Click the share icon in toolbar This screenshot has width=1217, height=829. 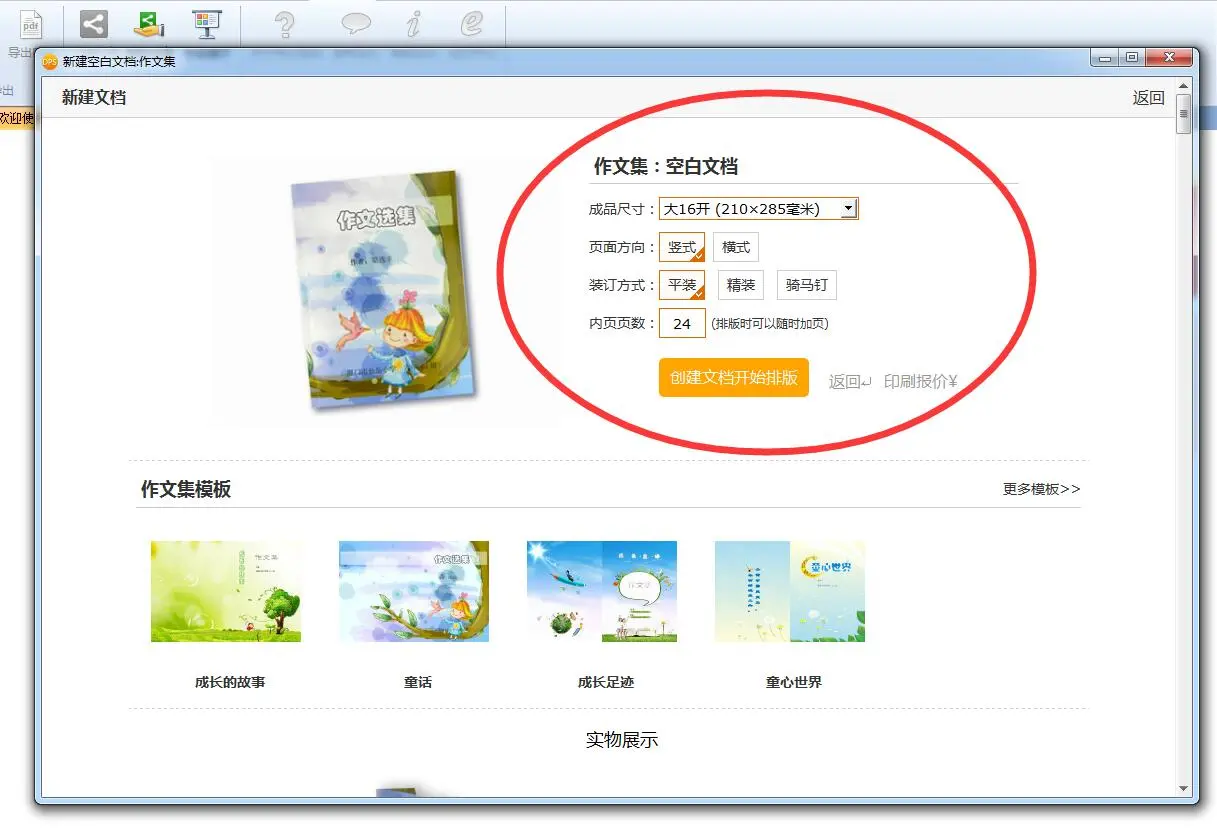93,23
